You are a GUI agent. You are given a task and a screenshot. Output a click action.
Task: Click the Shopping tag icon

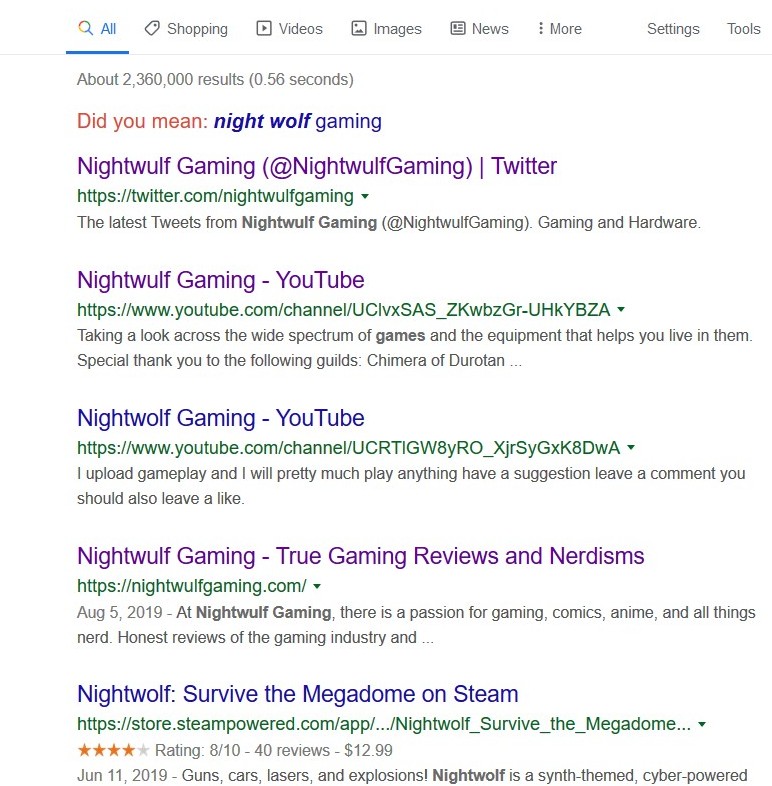click(152, 28)
